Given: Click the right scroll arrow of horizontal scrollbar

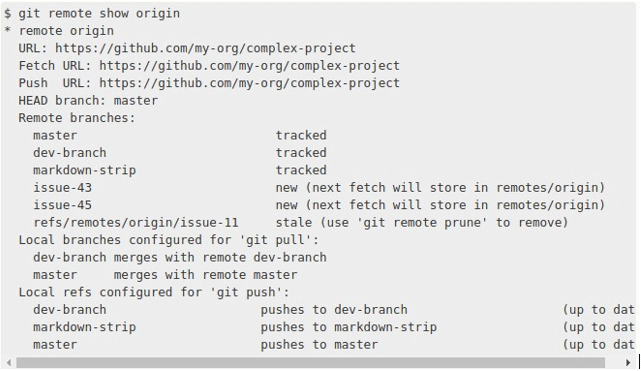Looking at the screenshot, I should coord(628,362).
